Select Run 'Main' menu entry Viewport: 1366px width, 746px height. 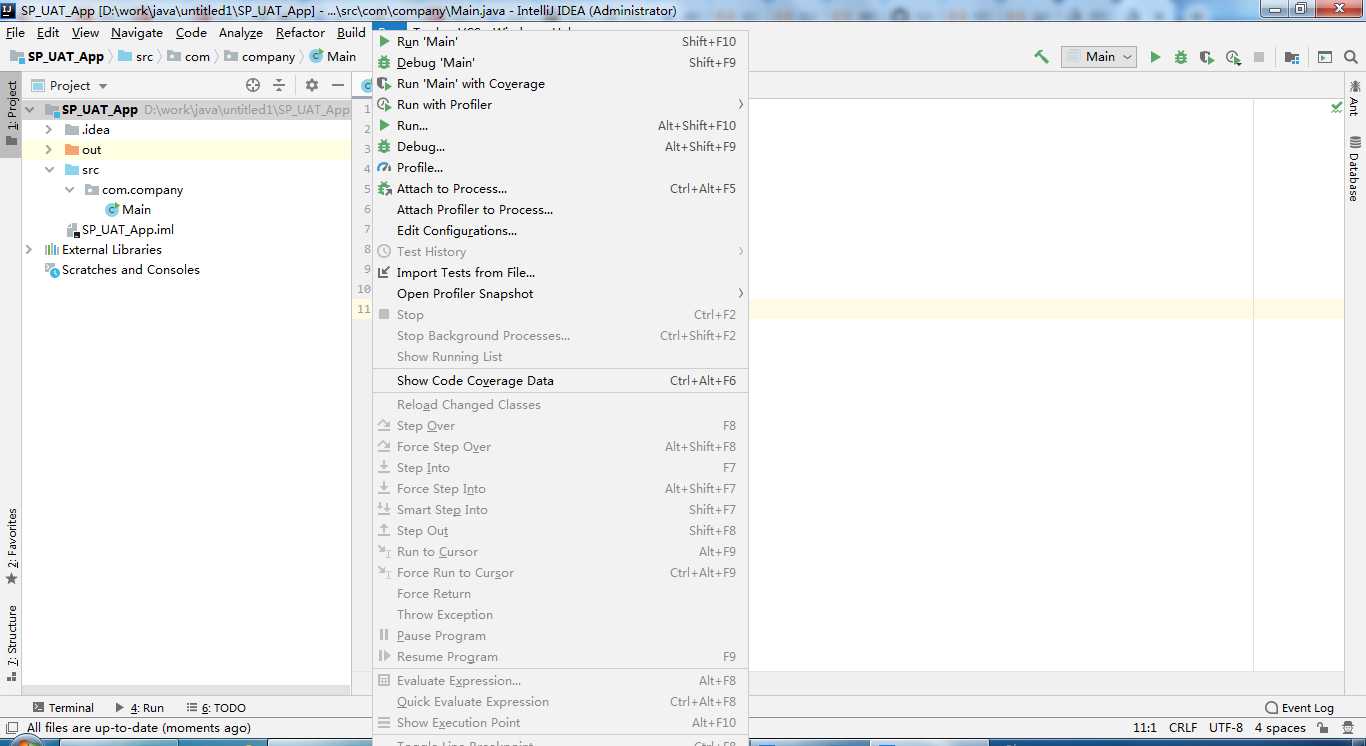click(x=560, y=41)
